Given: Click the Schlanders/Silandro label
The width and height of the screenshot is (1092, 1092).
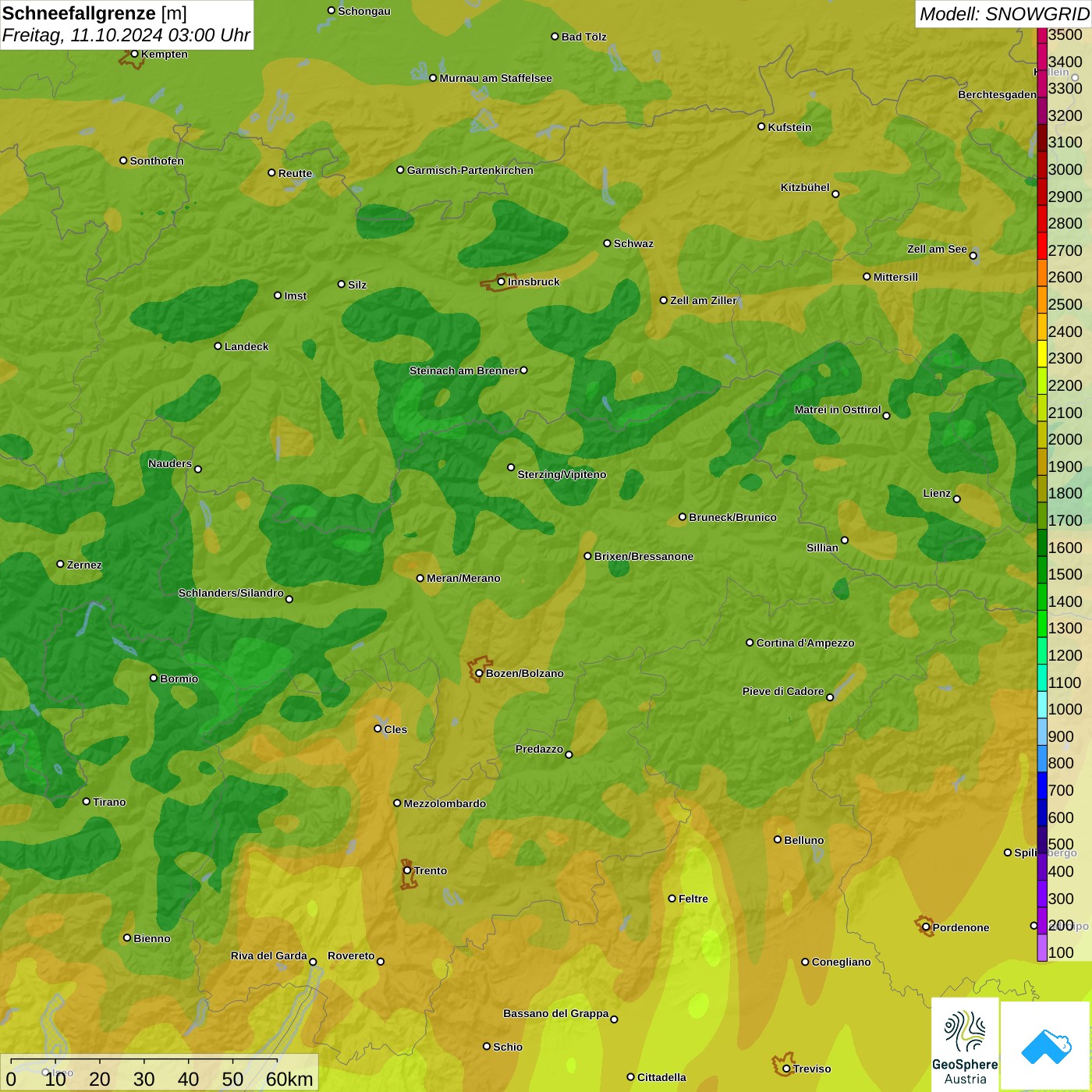Looking at the screenshot, I should (x=231, y=593).
